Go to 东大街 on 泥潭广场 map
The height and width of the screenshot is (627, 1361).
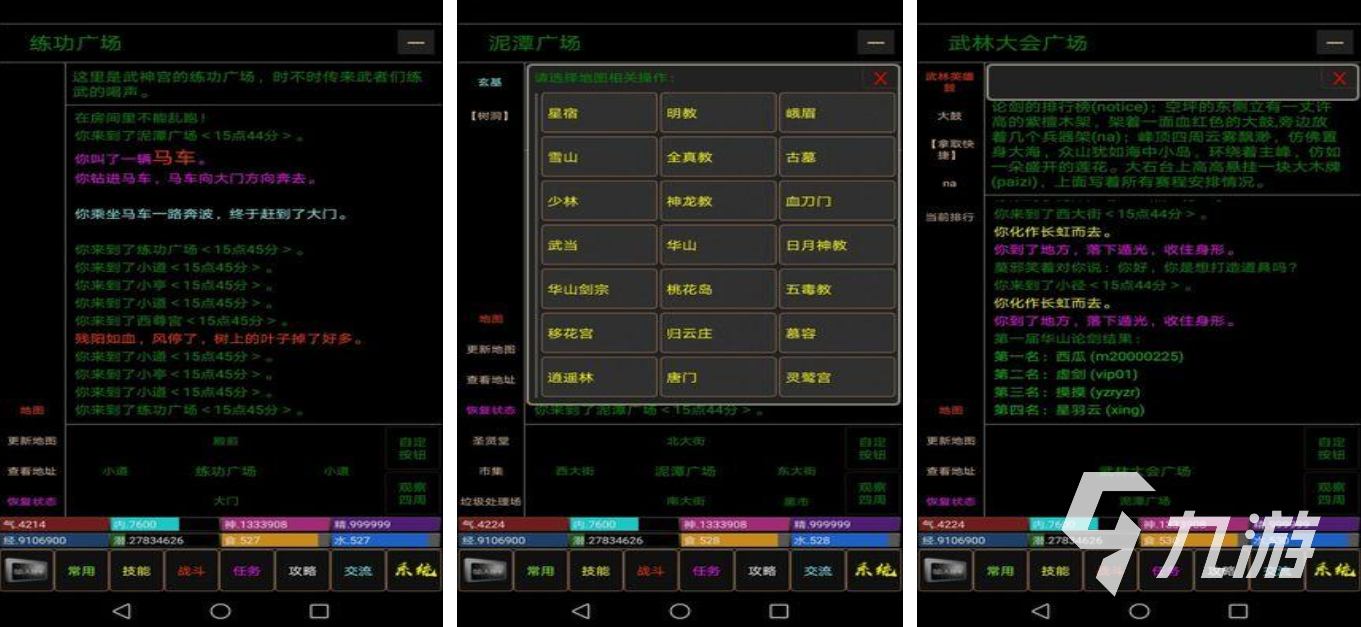(x=796, y=471)
